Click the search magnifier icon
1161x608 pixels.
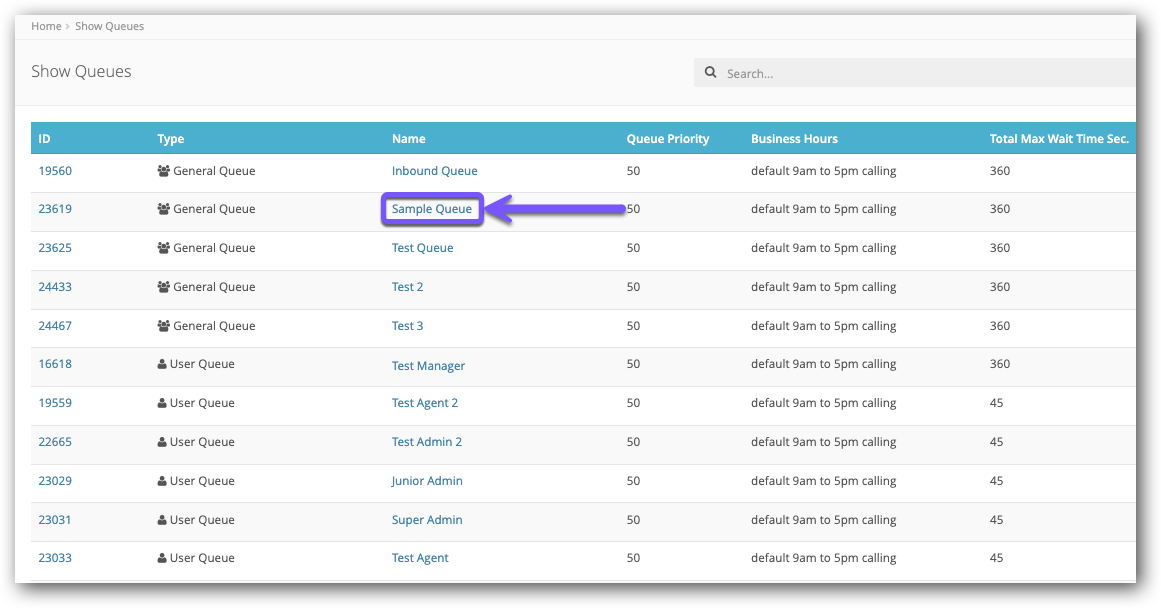pyautogui.click(x=711, y=73)
